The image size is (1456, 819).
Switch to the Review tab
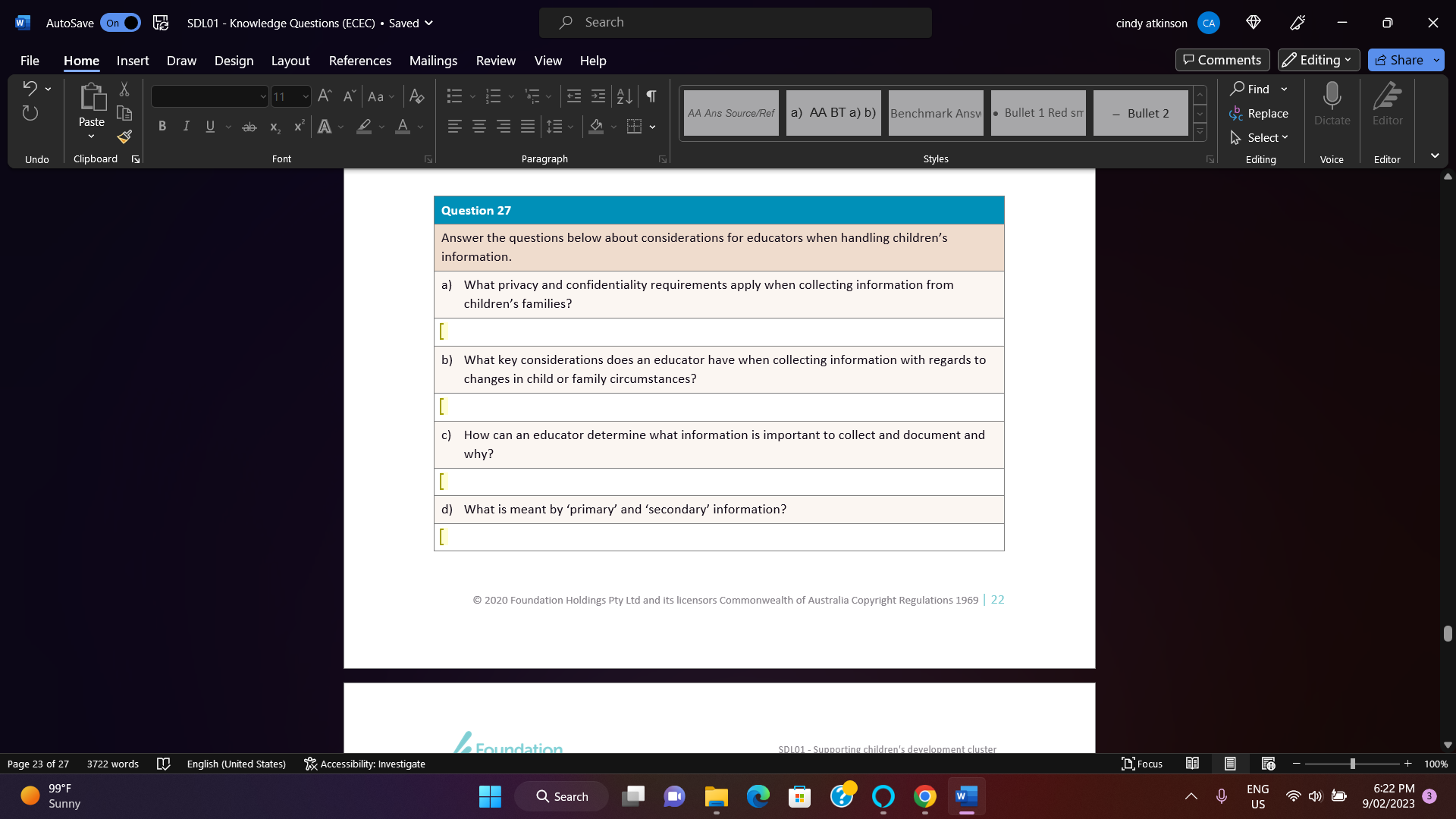point(496,61)
